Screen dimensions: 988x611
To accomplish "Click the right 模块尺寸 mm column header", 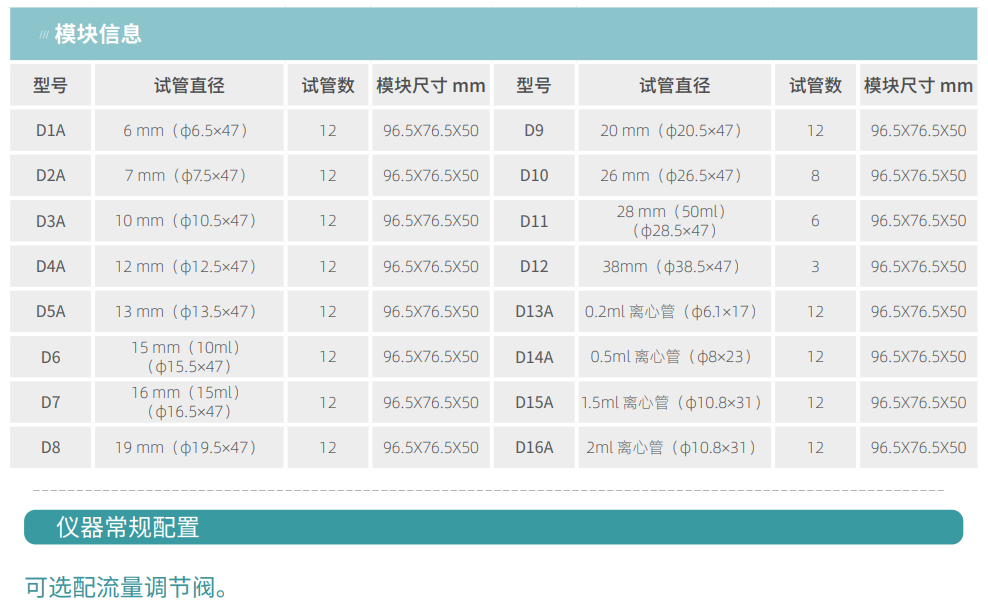I will pyautogui.click(x=919, y=85).
